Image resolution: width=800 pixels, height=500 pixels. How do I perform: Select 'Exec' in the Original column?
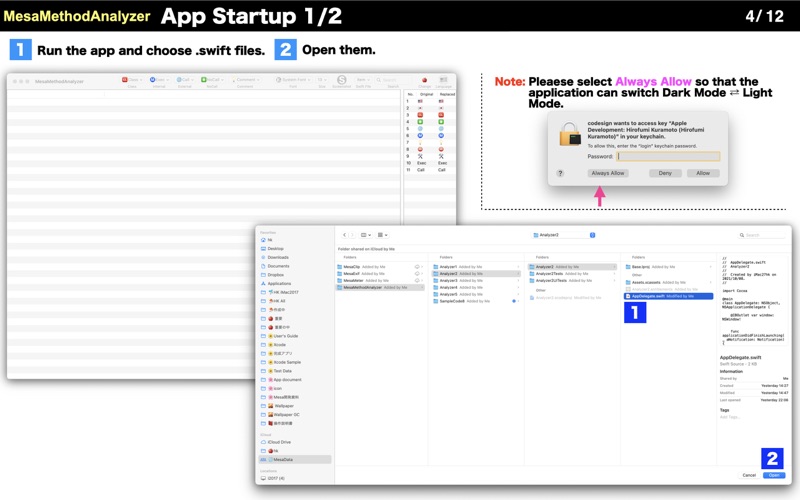421,163
